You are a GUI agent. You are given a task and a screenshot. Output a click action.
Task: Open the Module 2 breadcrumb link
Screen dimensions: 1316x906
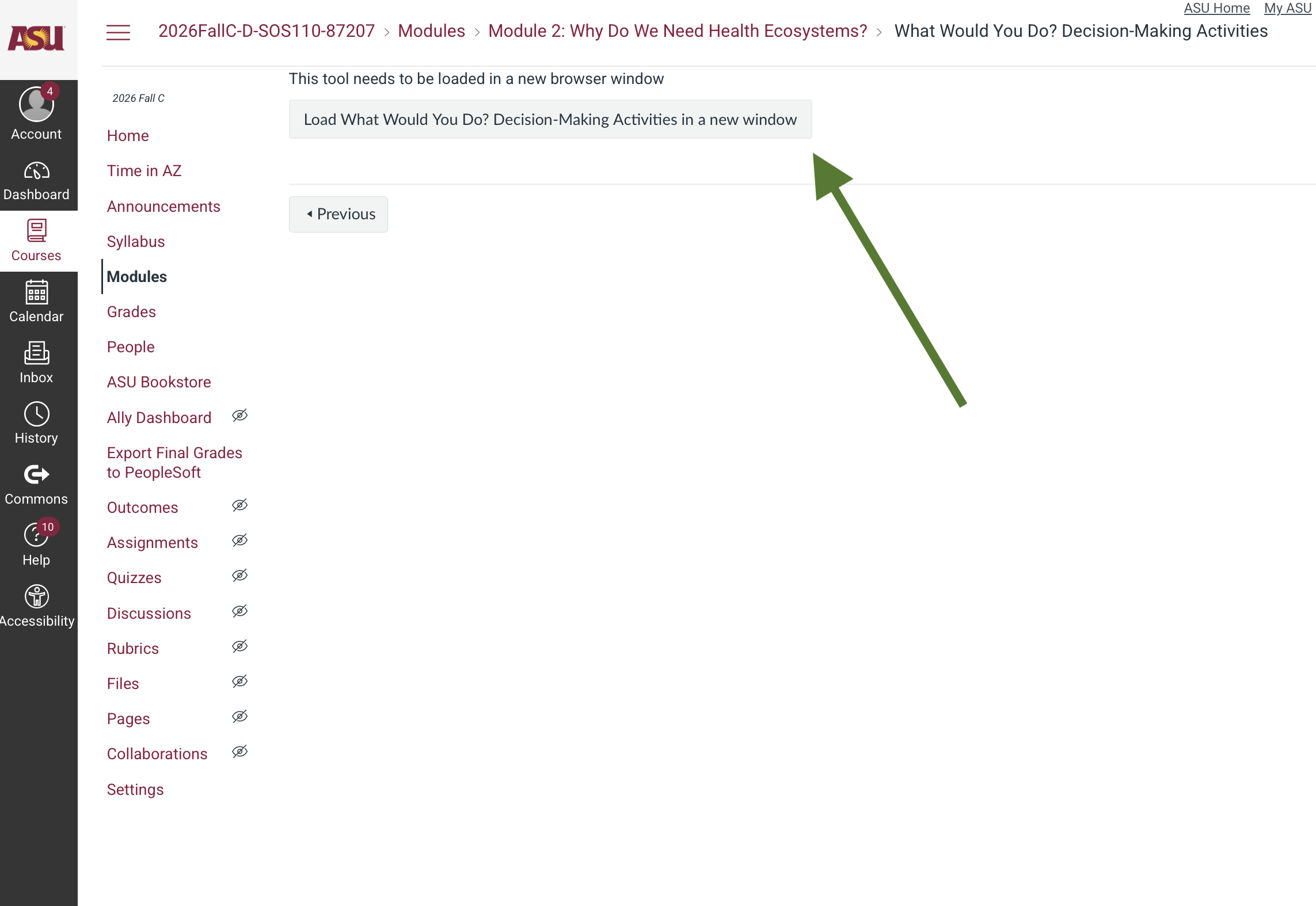(678, 31)
